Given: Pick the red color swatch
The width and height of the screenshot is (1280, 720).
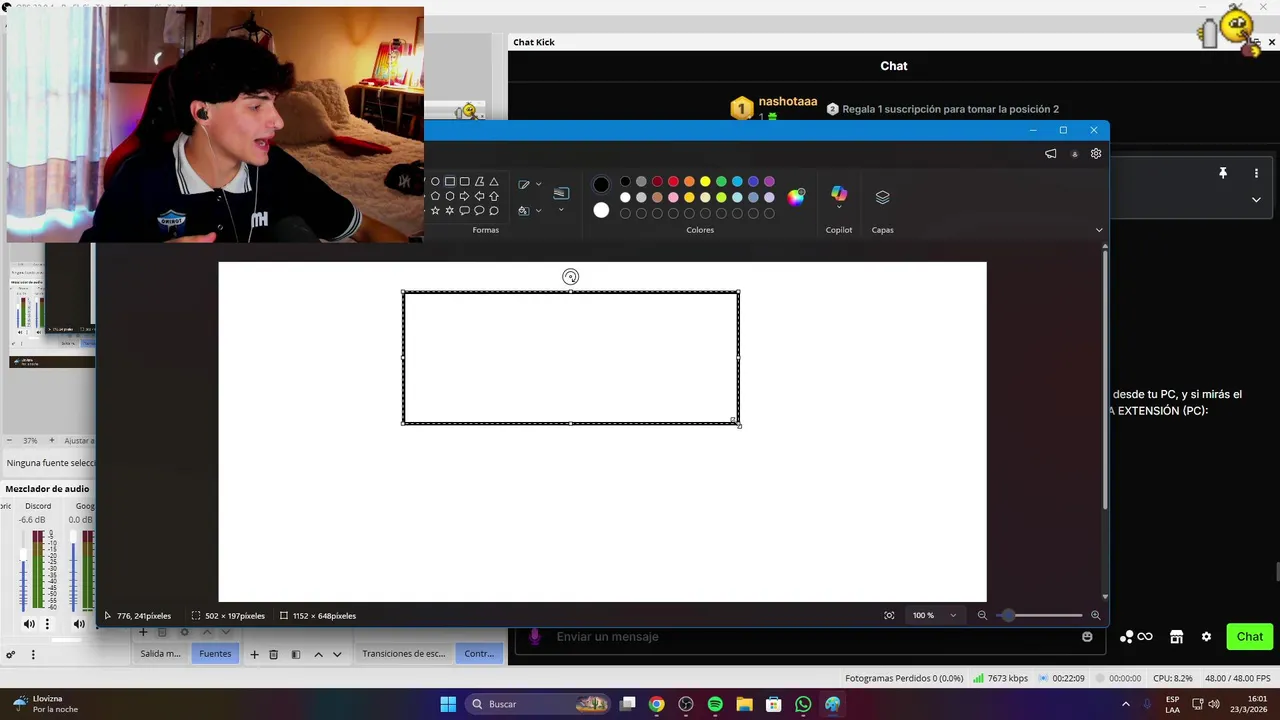Looking at the screenshot, I should [x=673, y=181].
